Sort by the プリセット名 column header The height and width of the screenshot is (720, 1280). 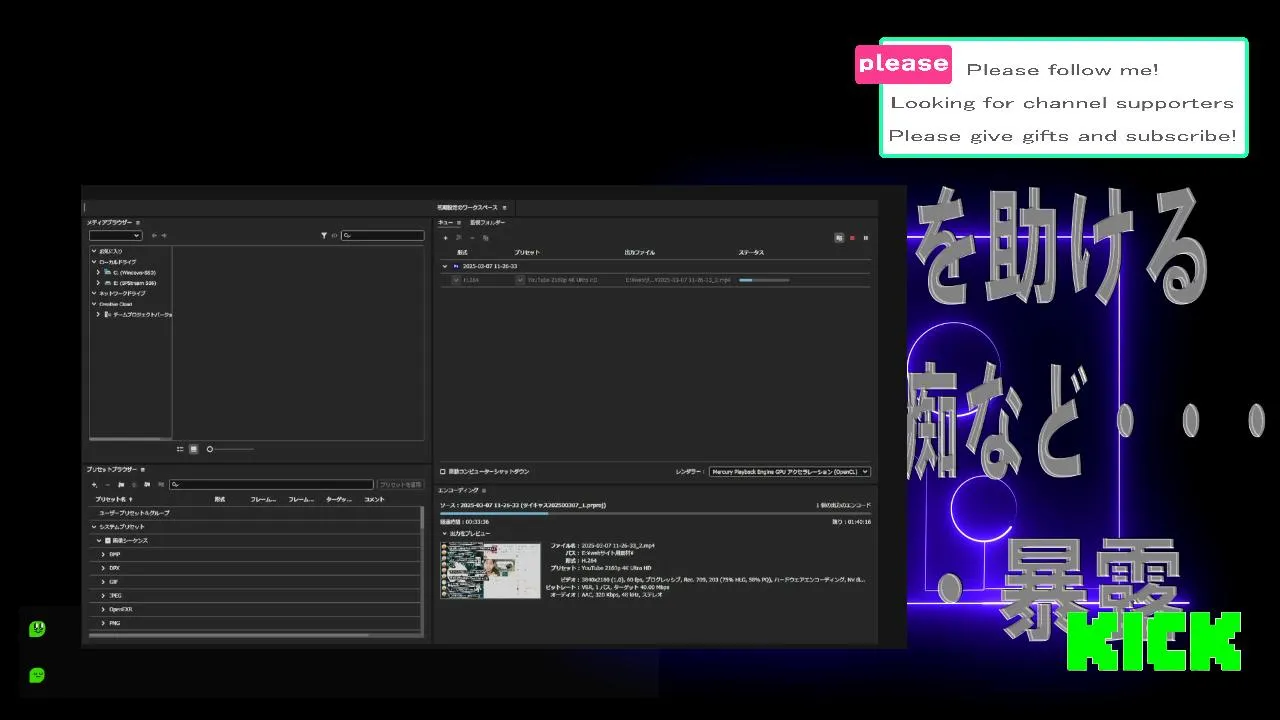113,499
